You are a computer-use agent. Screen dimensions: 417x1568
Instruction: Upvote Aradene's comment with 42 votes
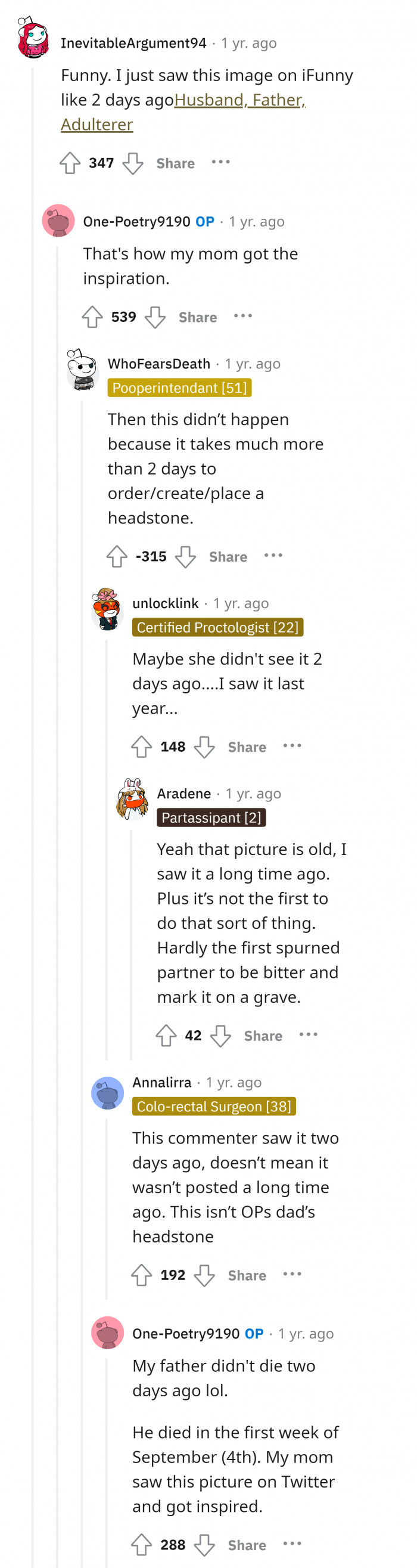pos(166,1036)
